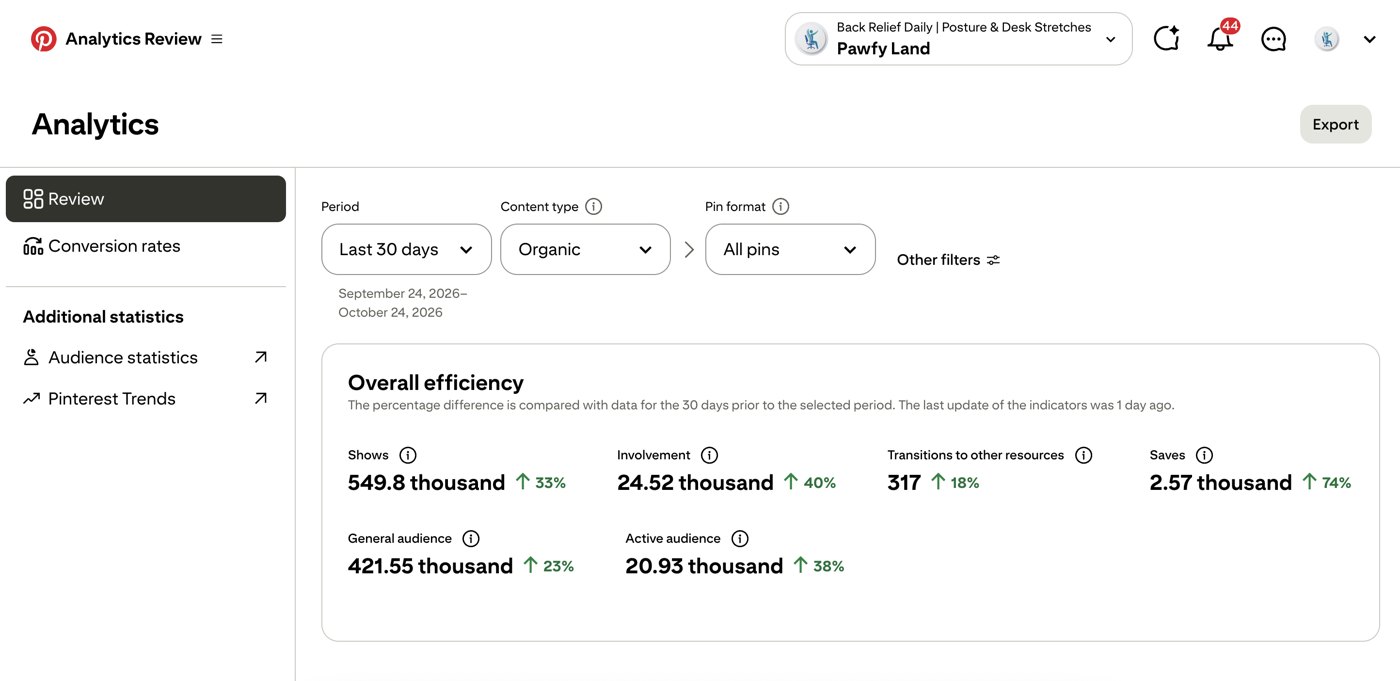1400x681 pixels.
Task: Click the Transitions value 317
Action: (904, 483)
